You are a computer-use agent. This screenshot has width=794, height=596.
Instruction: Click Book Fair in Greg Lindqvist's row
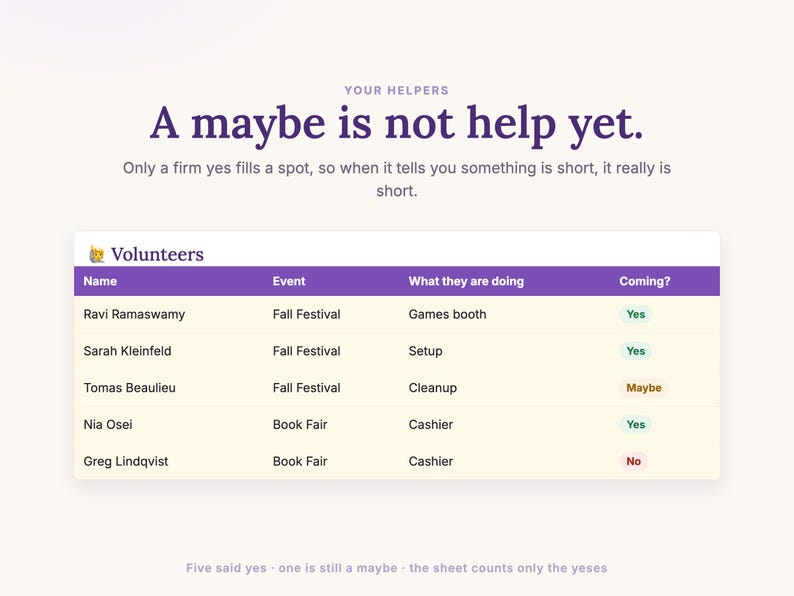300,461
